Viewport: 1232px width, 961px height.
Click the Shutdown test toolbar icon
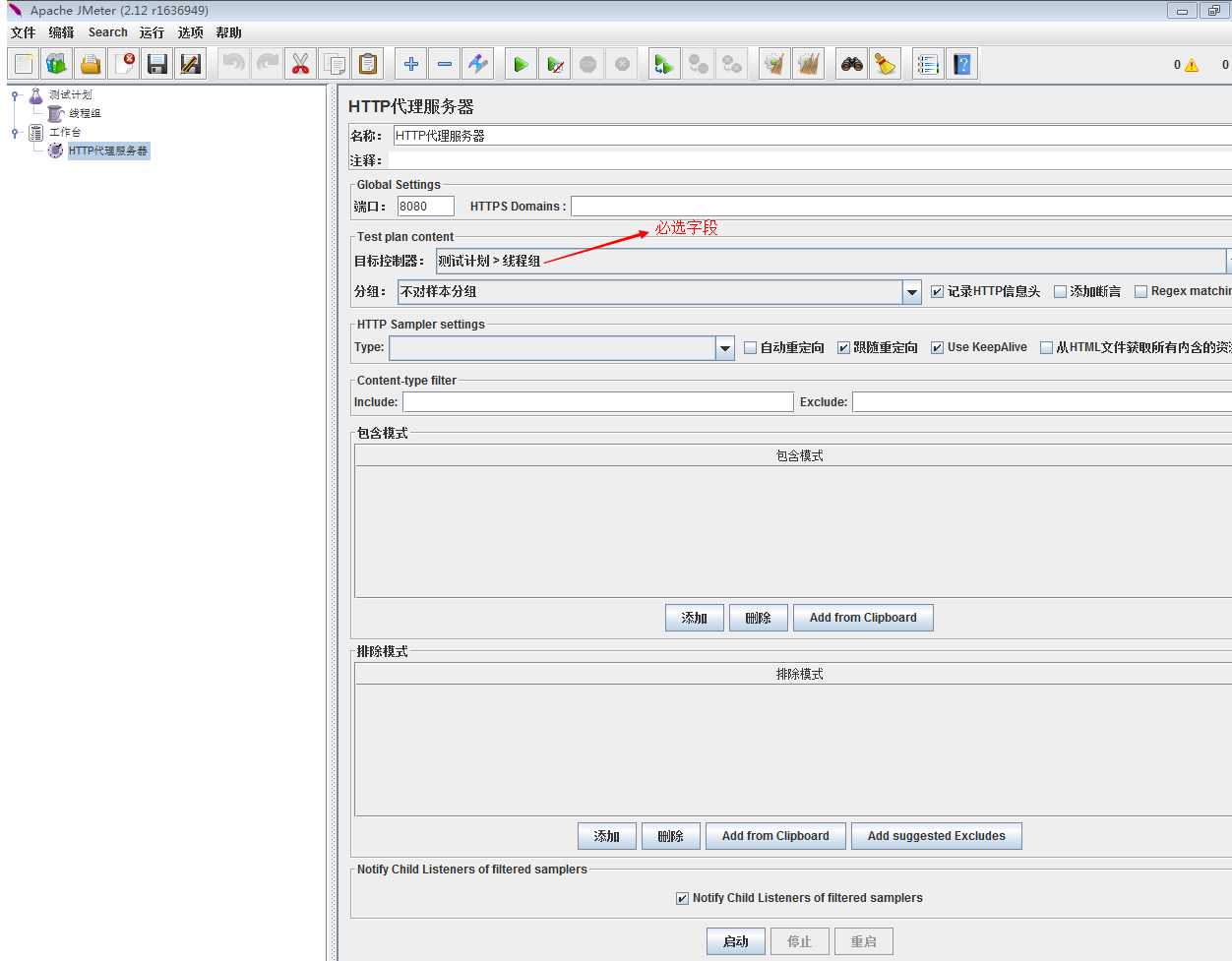[622, 64]
